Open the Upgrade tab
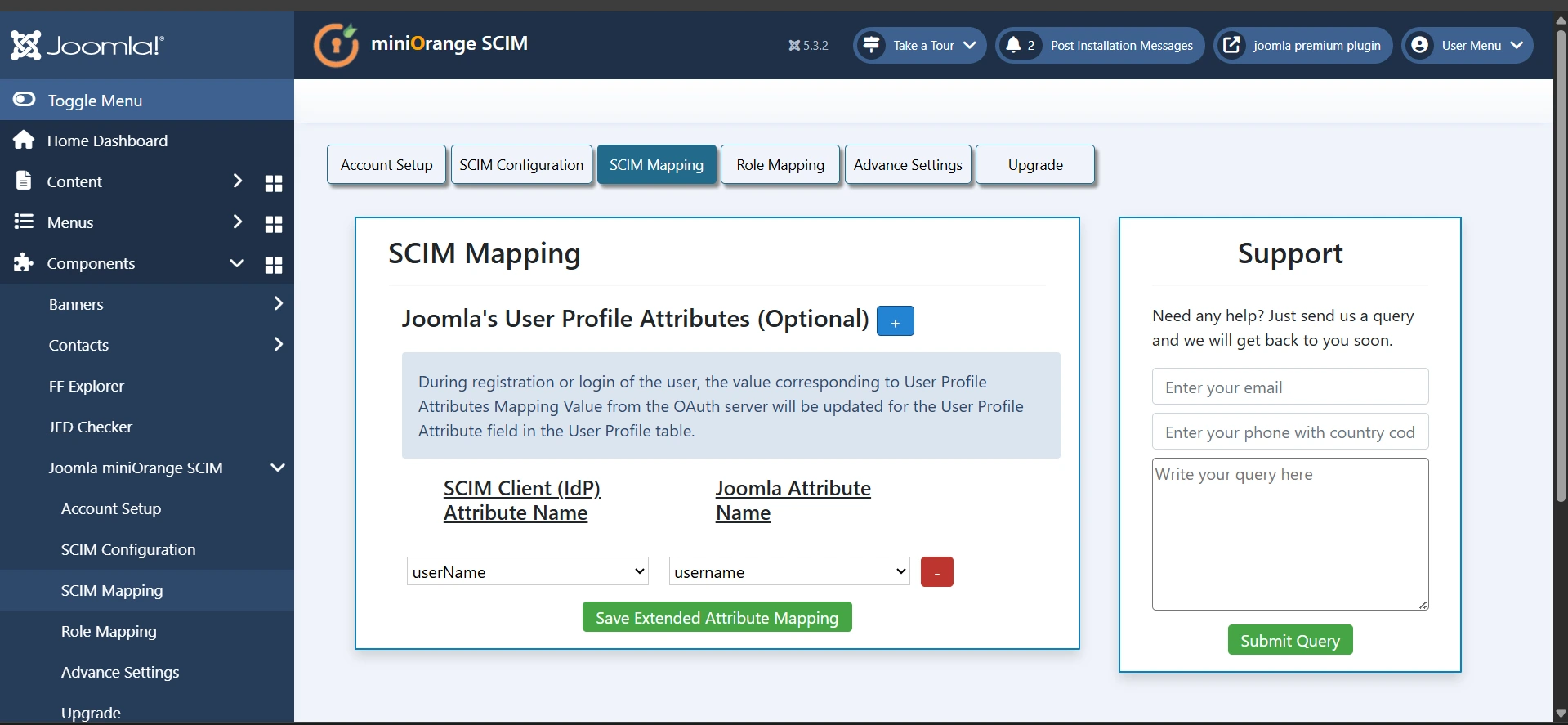 point(1035,165)
